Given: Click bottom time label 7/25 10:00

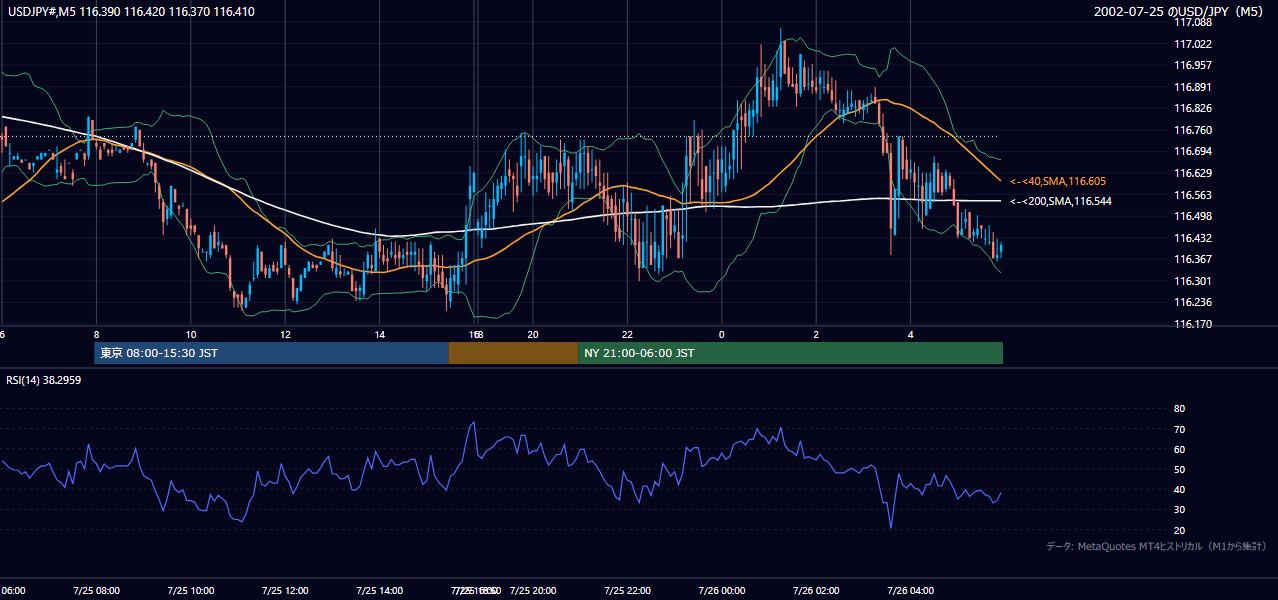Looking at the screenshot, I should tap(191, 590).
